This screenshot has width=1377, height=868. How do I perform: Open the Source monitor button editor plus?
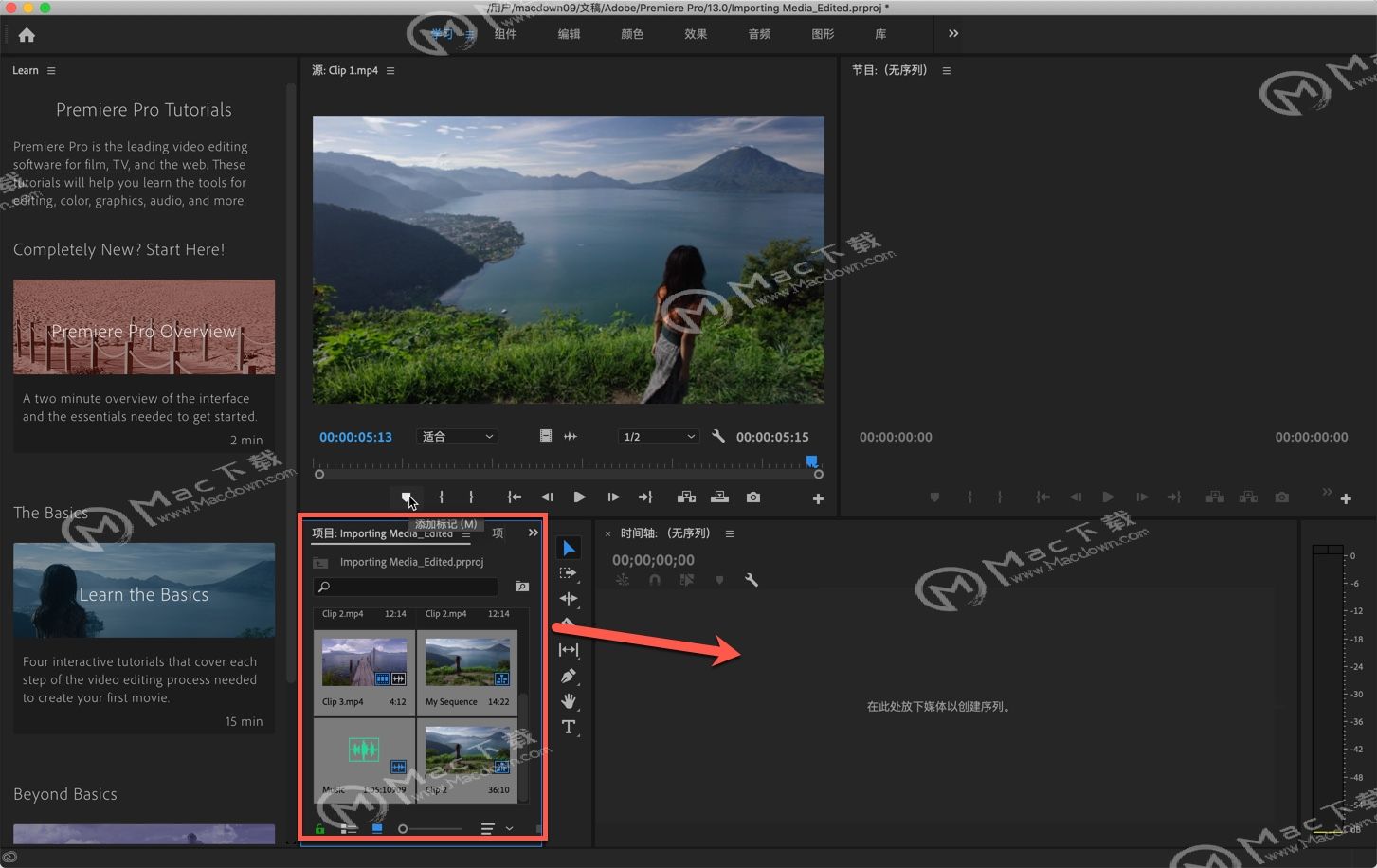click(x=818, y=498)
